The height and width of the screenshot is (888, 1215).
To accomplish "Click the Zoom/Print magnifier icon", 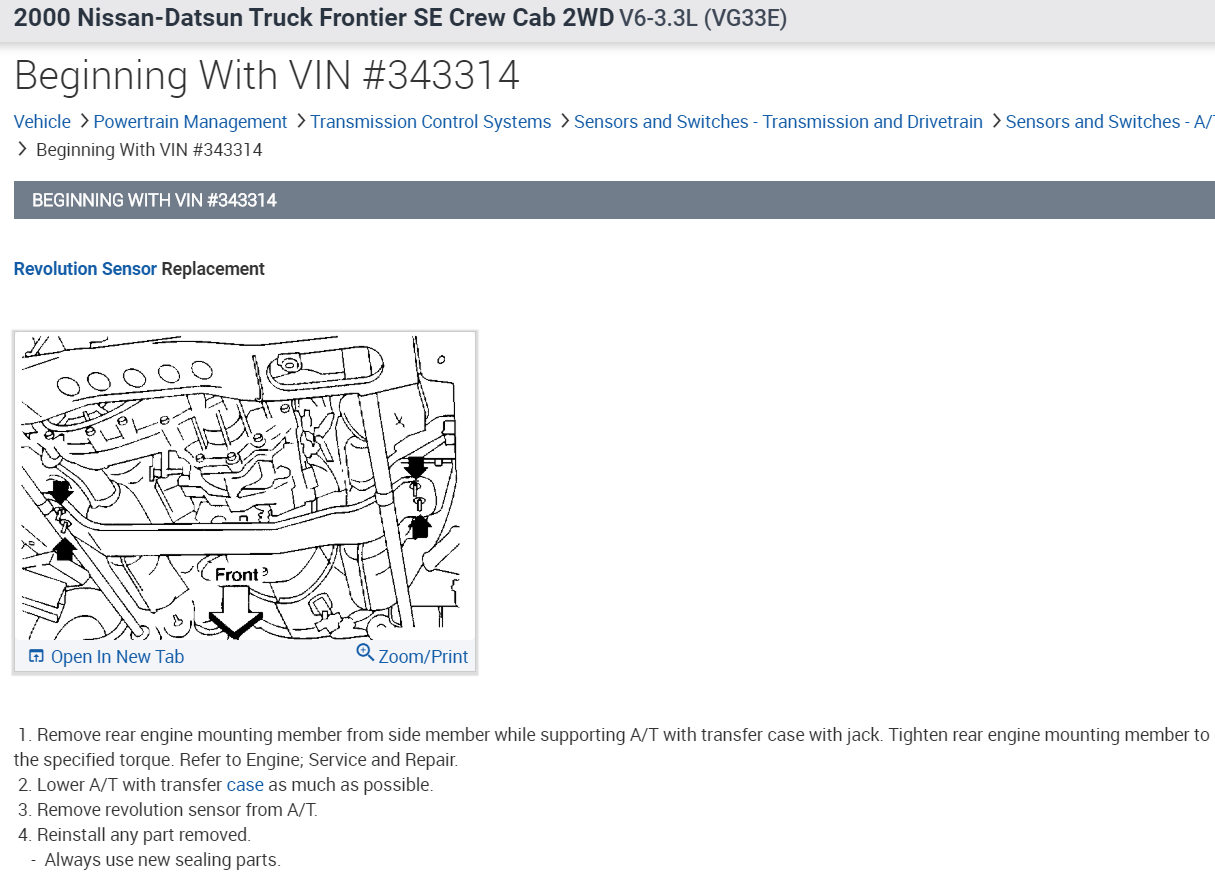I will tap(365, 653).
